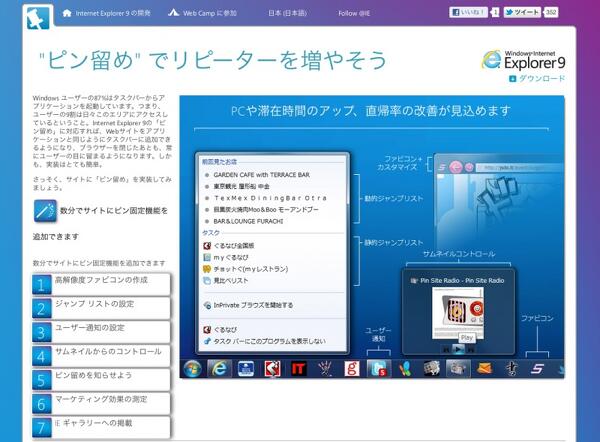Screen dimensions: 600x442
Task: Click the orange envelope taskbar icon
Action: (x=484, y=369)
